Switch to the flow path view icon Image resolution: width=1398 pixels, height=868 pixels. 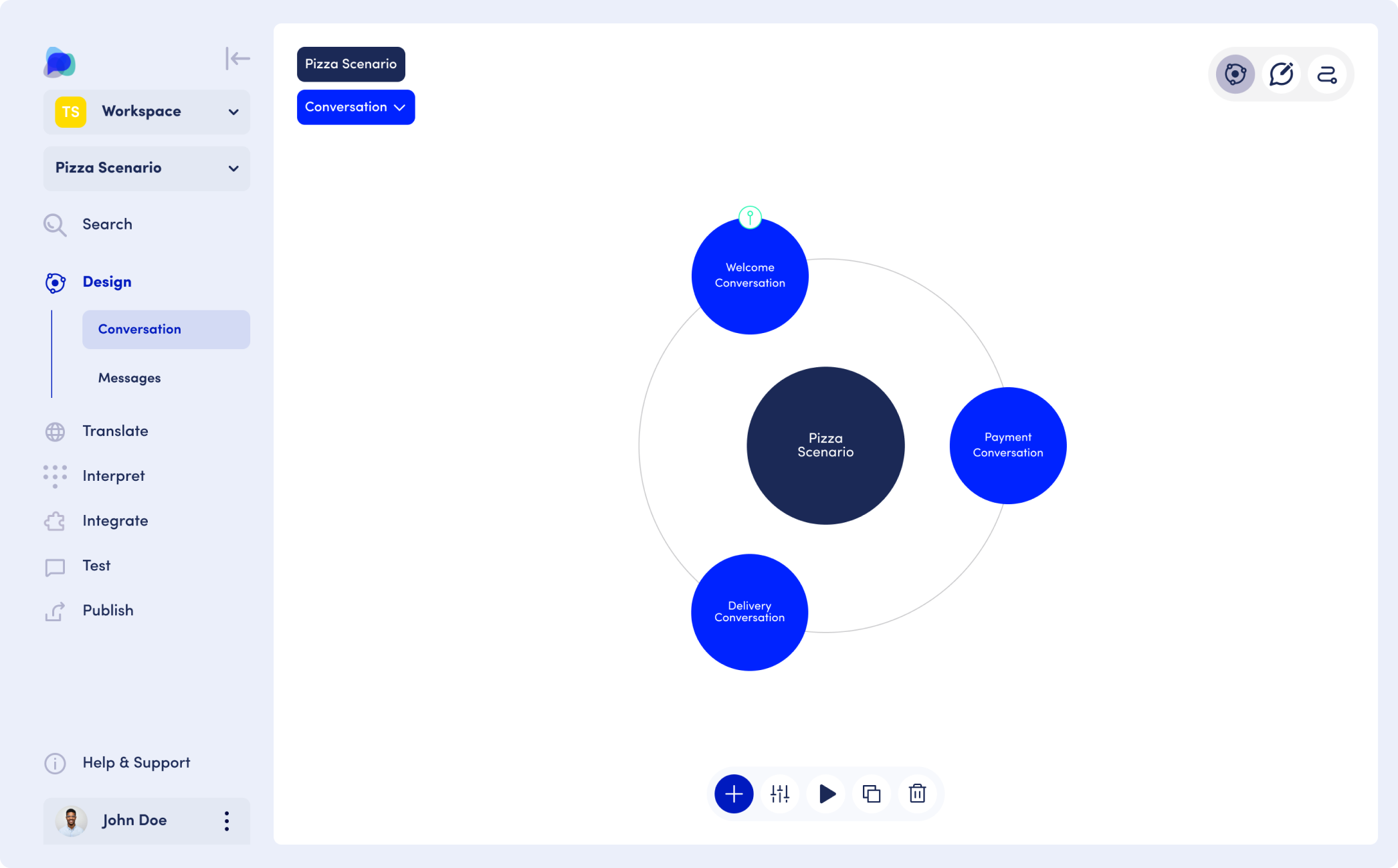point(1326,74)
